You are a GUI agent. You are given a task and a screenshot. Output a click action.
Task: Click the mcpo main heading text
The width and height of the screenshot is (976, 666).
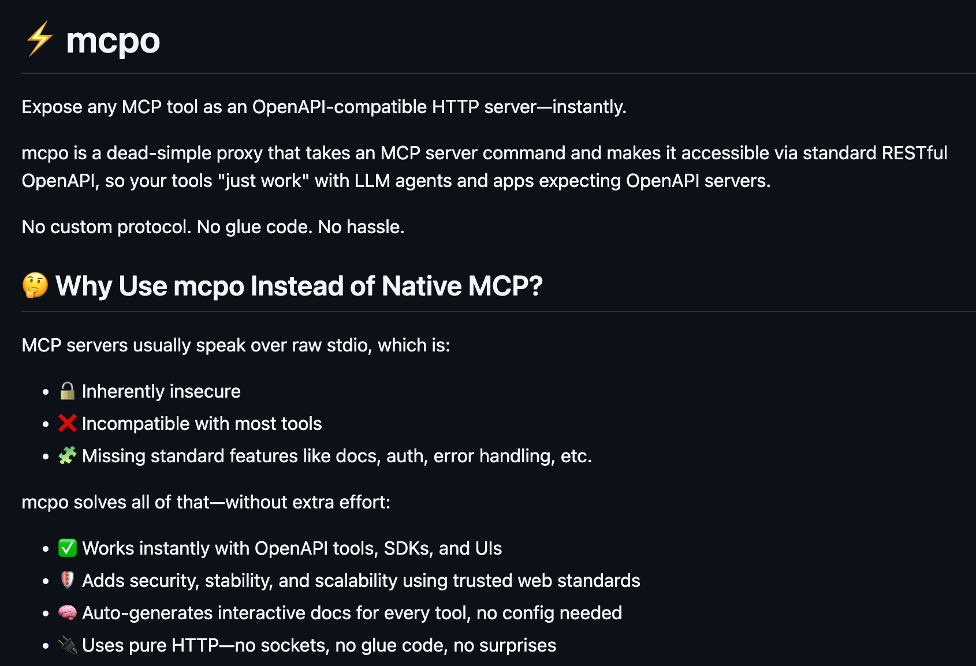pos(113,41)
